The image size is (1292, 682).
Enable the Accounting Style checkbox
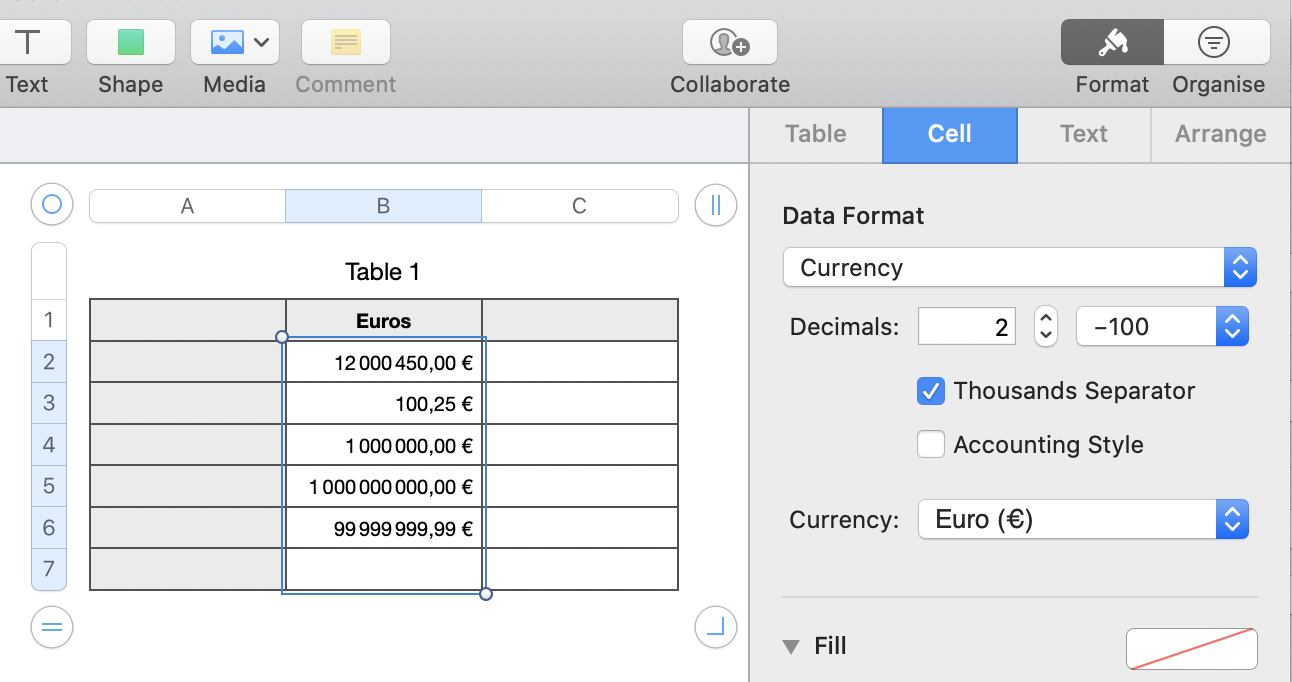(931, 445)
